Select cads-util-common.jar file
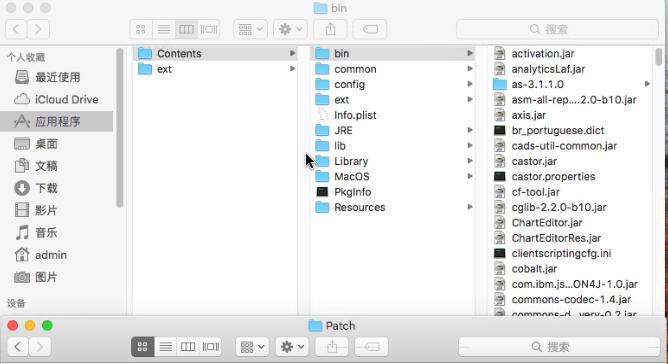The width and height of the screenshot is (668, 364). pos(571,146)
